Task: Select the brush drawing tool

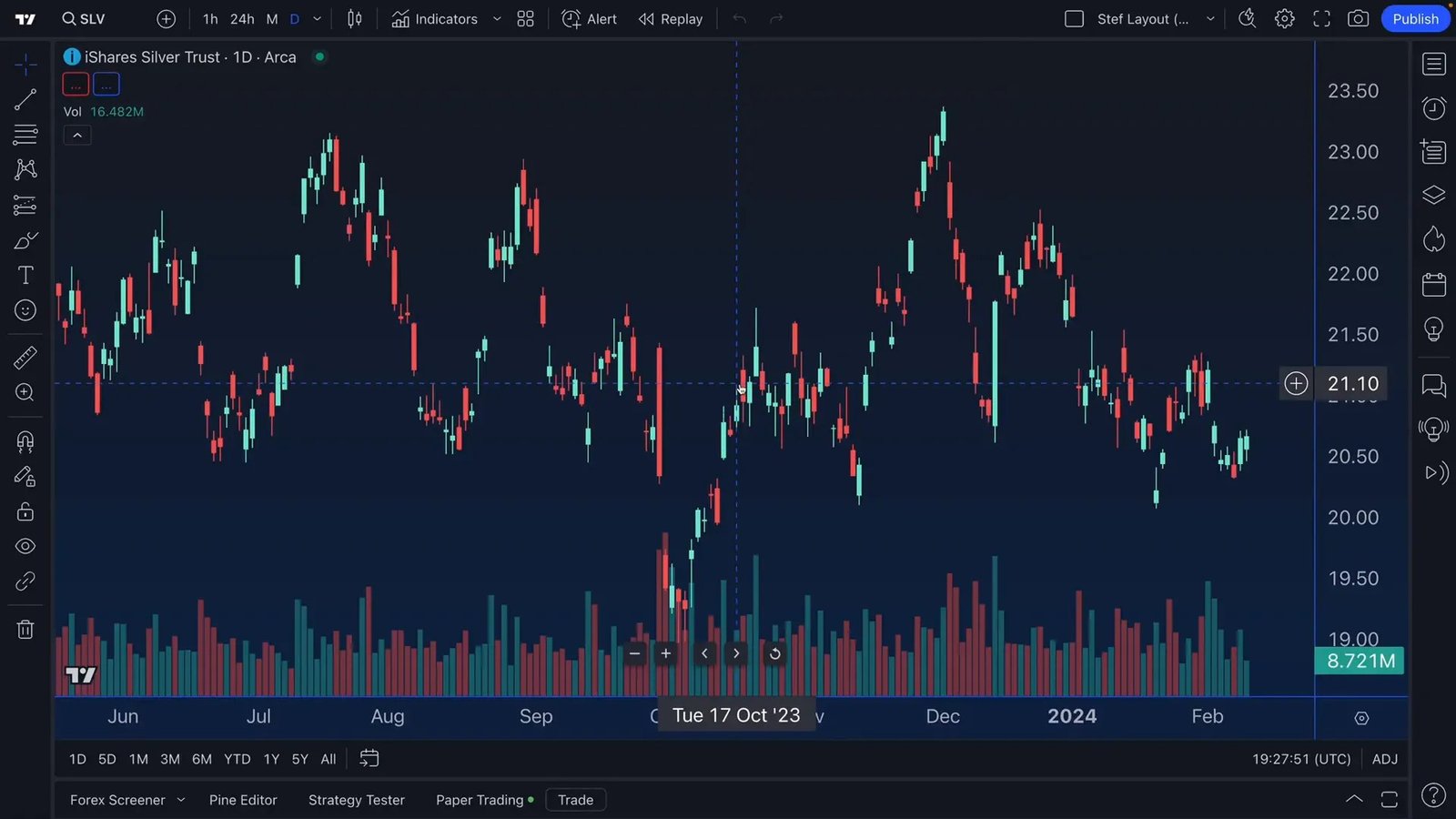Action: (25, 241)
